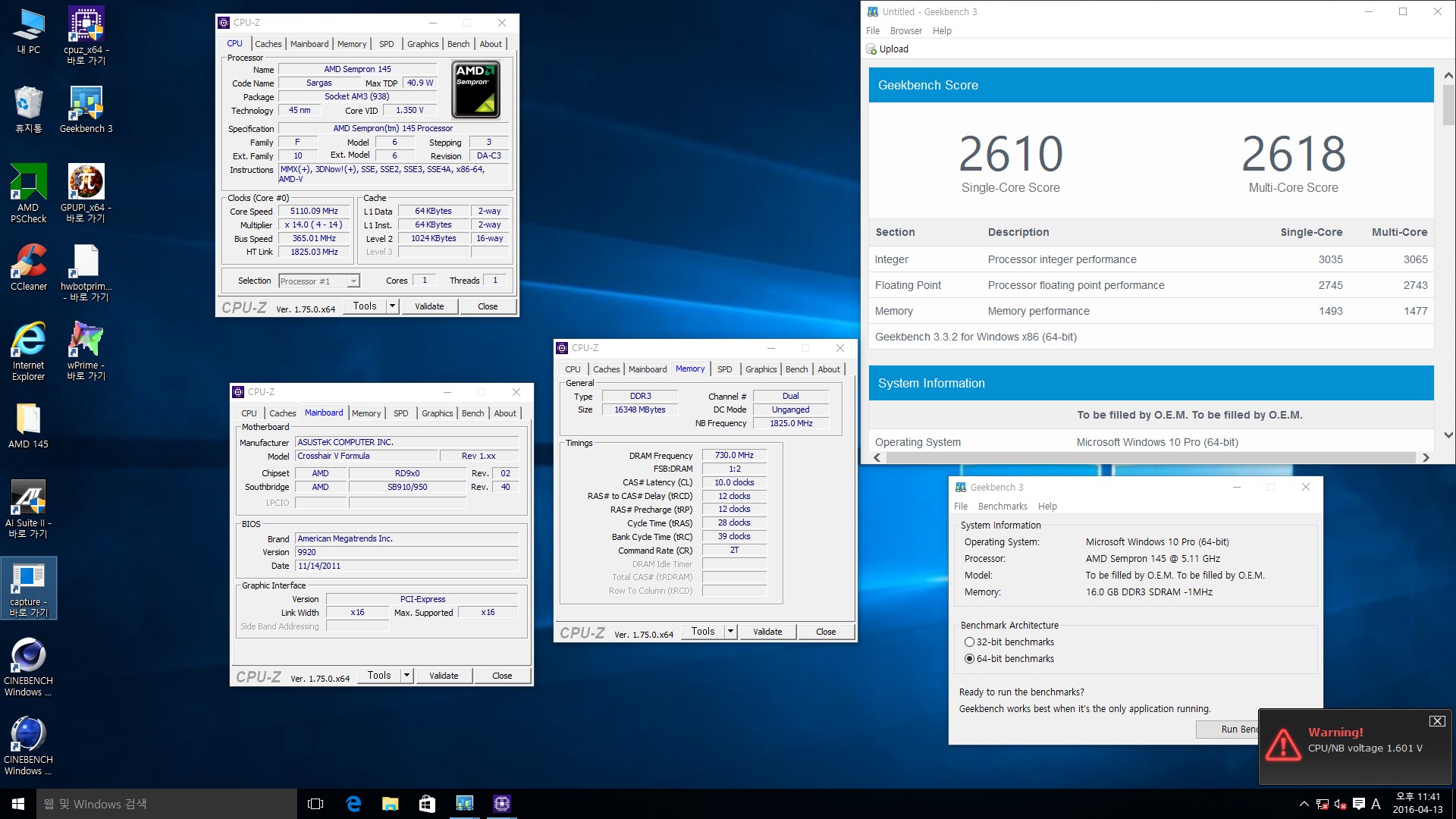Image resolution: width=1456 pixels, height=819 pixels.
Task: Click Geekbench horizontal scrollbar right arrow
Action: 1426,457
